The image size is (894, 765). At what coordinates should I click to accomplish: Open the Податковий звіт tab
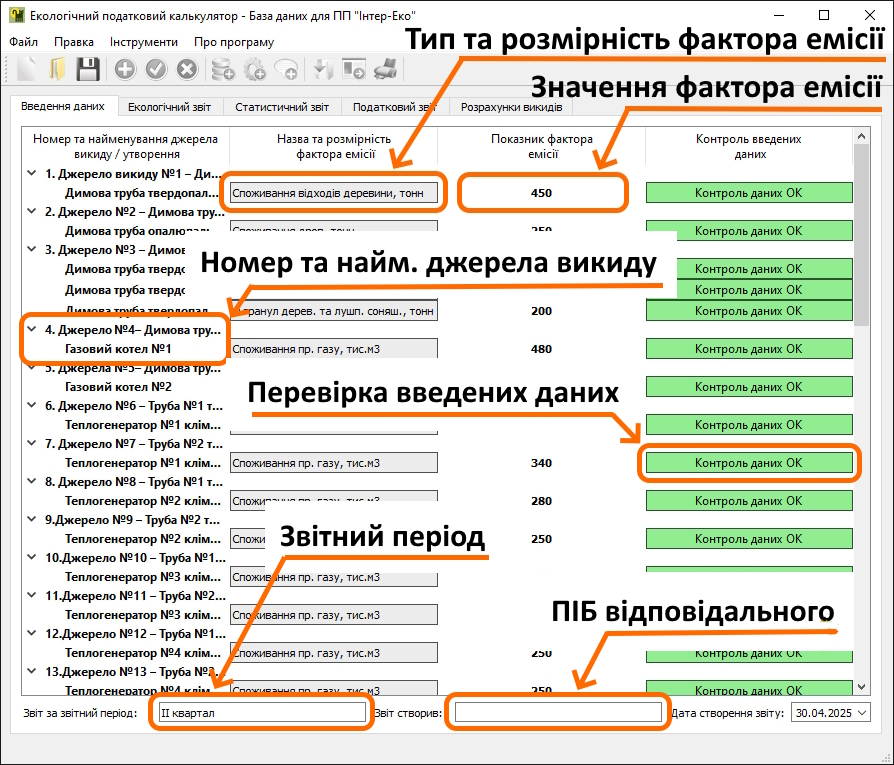click(x=395, y=107)
